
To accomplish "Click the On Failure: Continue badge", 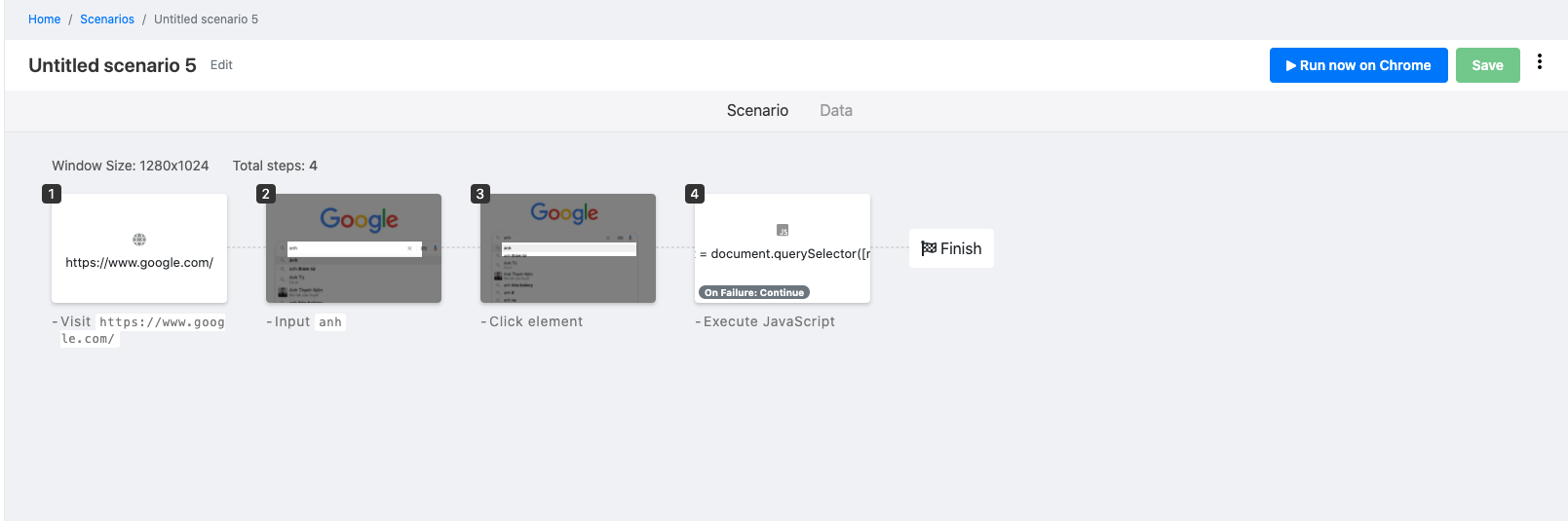I will [x=754, y=292].
